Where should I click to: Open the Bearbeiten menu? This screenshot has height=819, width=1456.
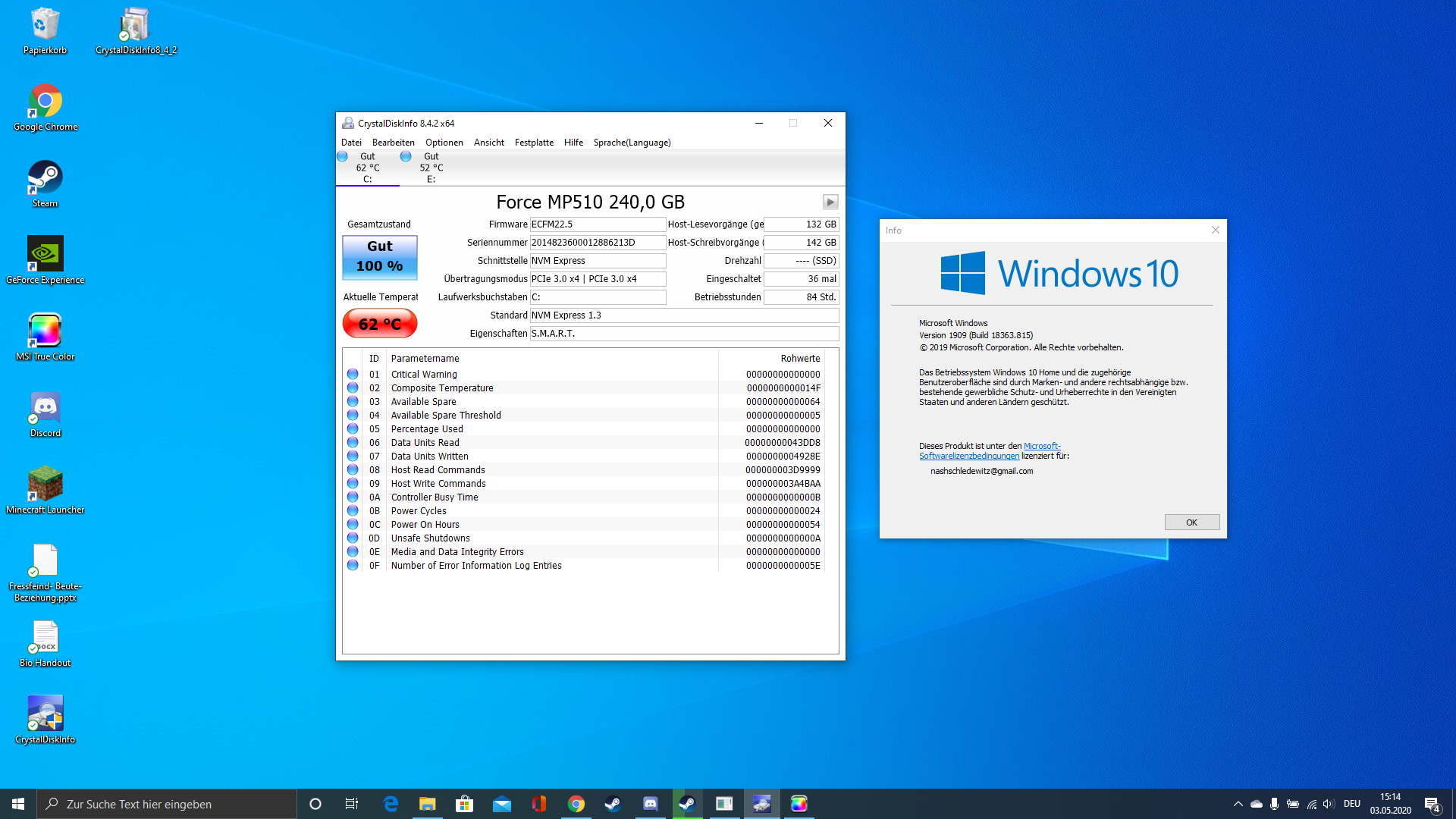(x=393, y=143)
